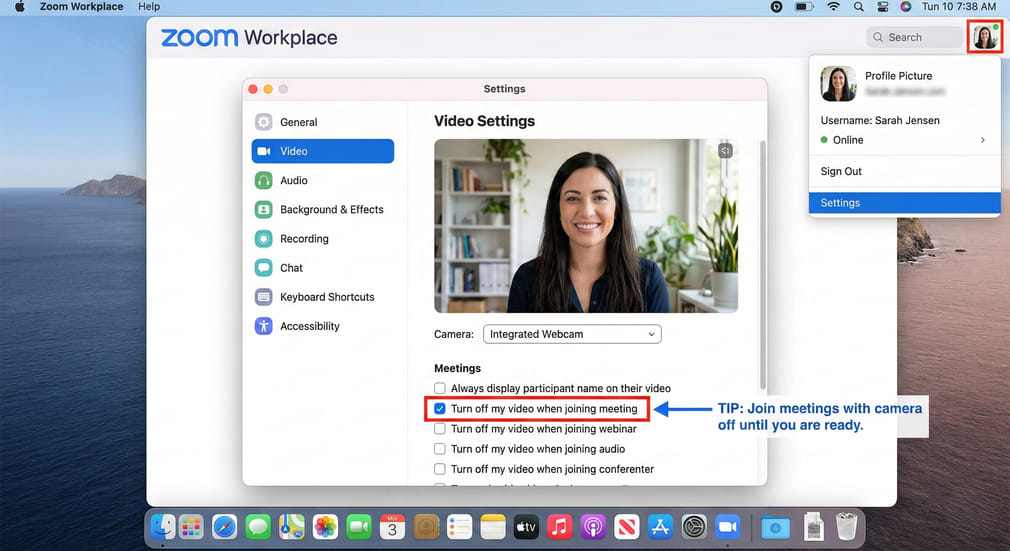Expand the Online status chevron
The height and width of the screenshot is (551, 1010).
click(982, 140)
